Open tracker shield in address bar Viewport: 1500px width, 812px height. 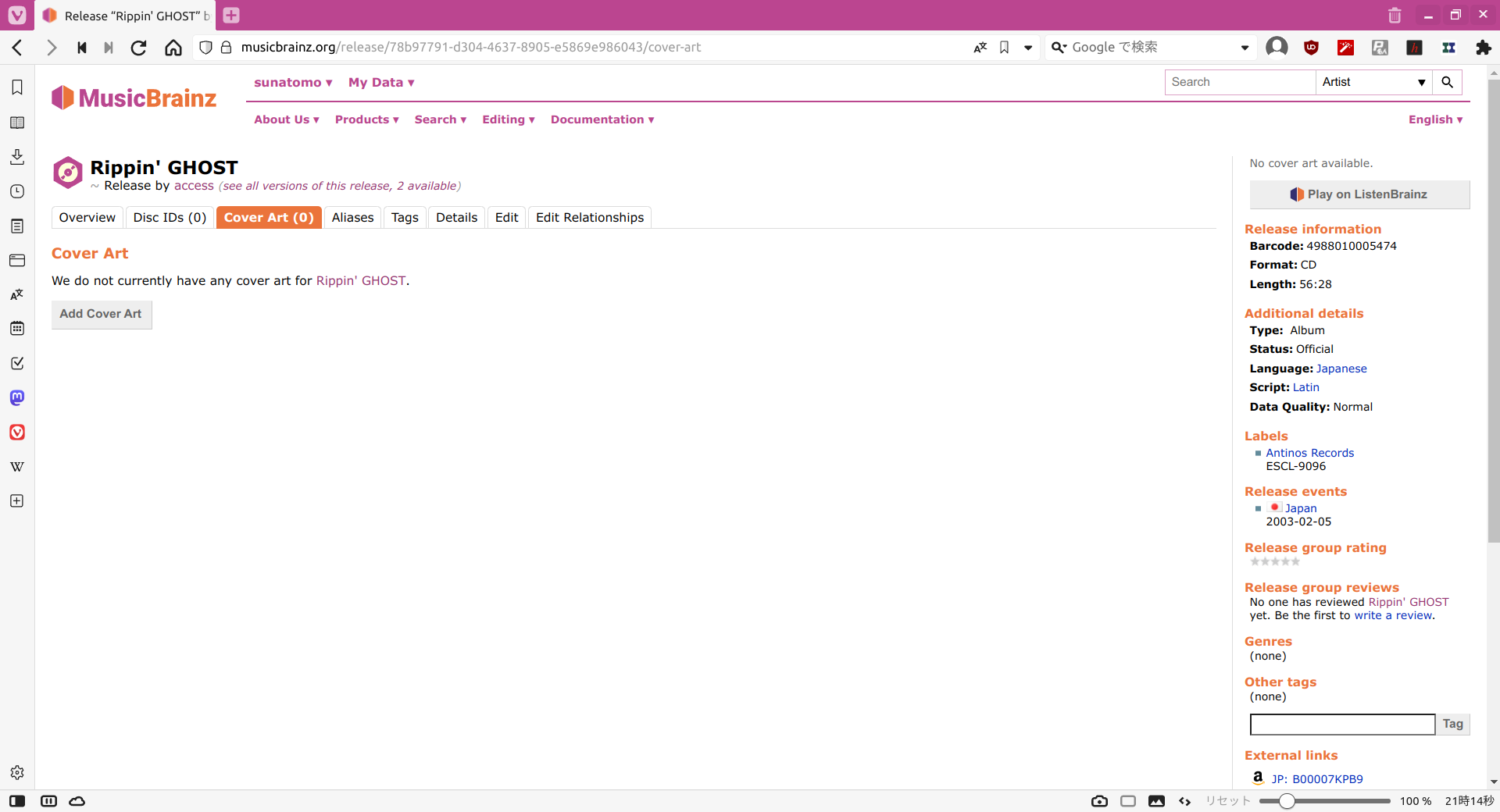click(205, 48)
